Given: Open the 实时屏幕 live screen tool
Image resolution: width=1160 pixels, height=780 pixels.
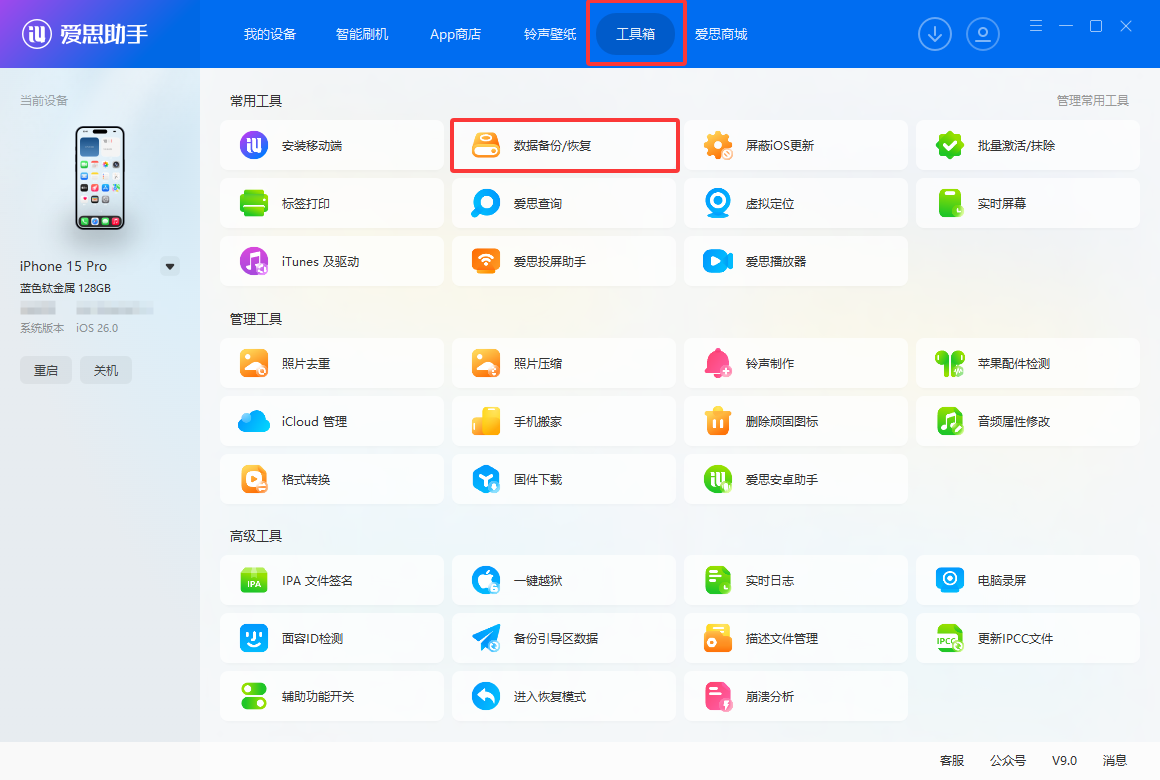Looking at the screenshot, I should coord(1027,204).
